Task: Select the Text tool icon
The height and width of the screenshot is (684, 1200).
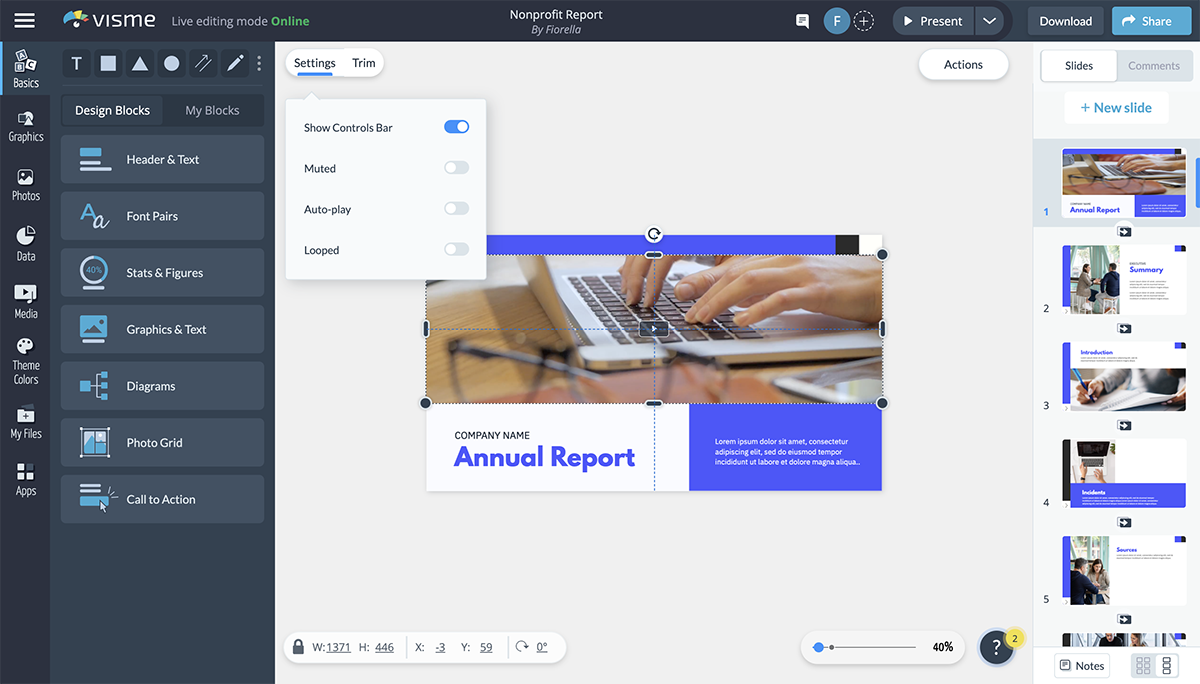Action: tap(76, 64)
